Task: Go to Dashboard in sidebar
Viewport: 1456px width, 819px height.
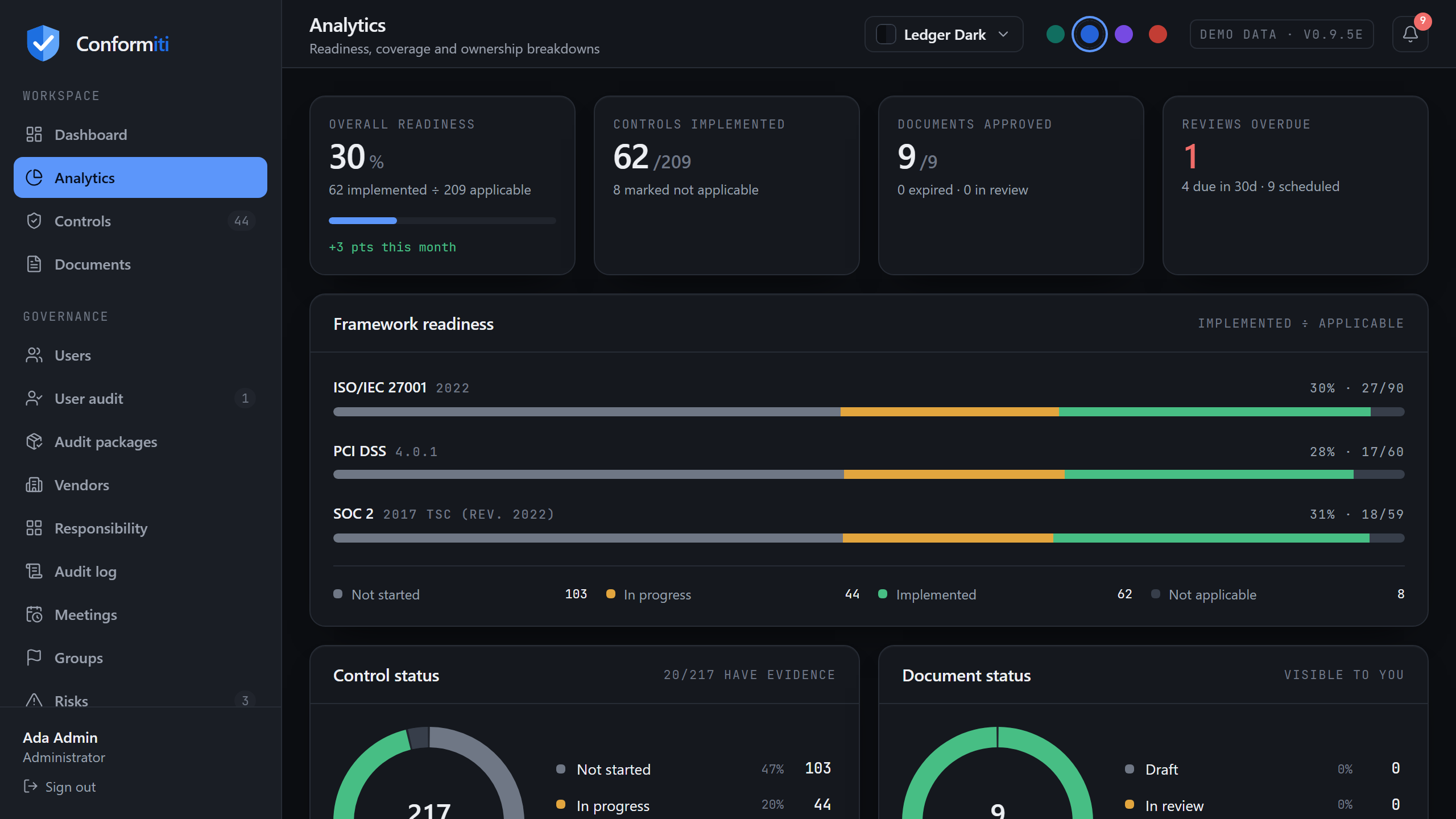Action: [x=140, y=134]
